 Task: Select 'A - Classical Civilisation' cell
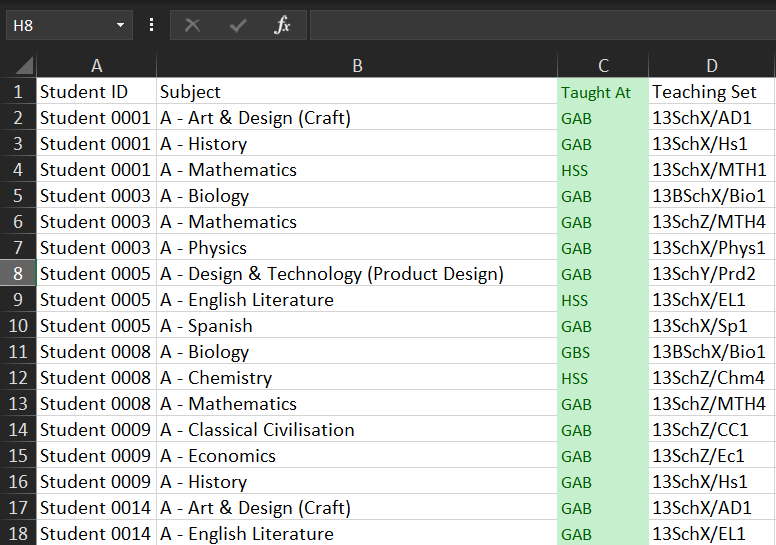(x=357, y=430)
